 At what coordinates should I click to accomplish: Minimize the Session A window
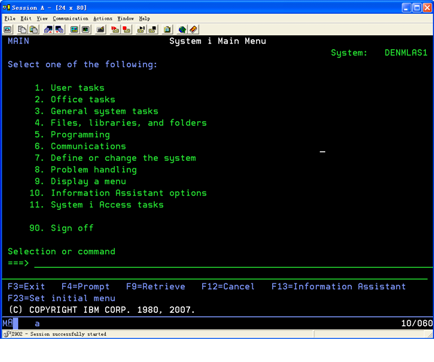[x=406, y=8]
